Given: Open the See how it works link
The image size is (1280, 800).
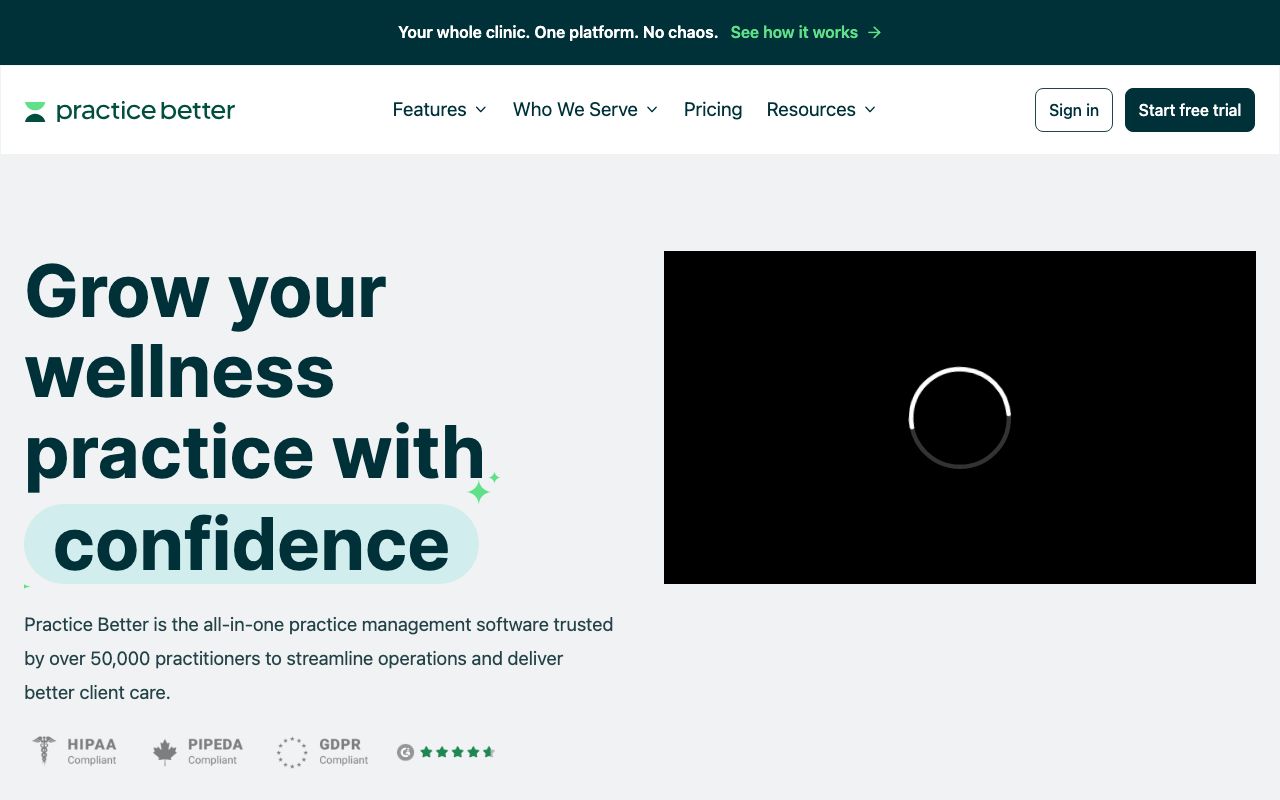Looking at the screenshot, I should point(794,32).
